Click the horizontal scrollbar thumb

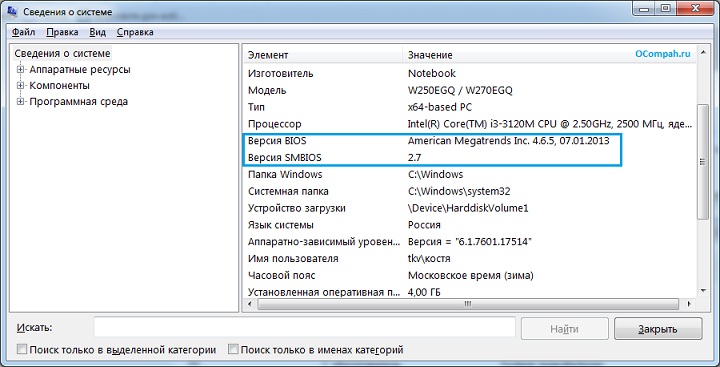[x=468, y=304]
